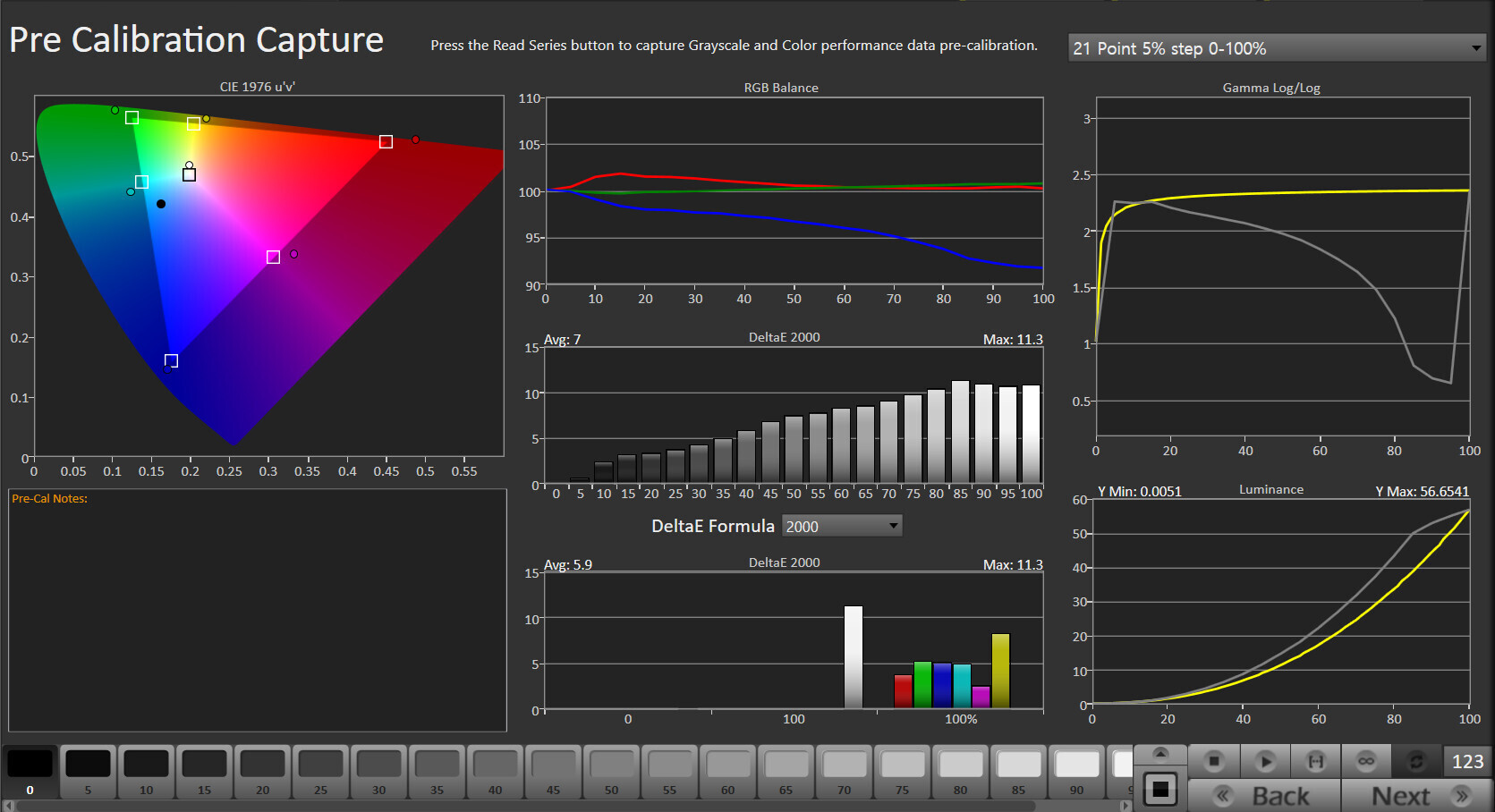This screenshot has width=1495, height=812.
Task: Click the current black pattern square icon
Action: [x=1160, y=789]
